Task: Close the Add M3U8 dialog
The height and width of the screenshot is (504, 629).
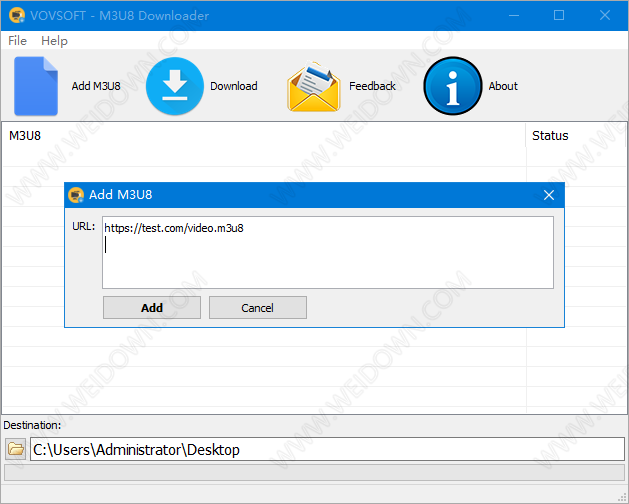Action: (x=548, y=195)
